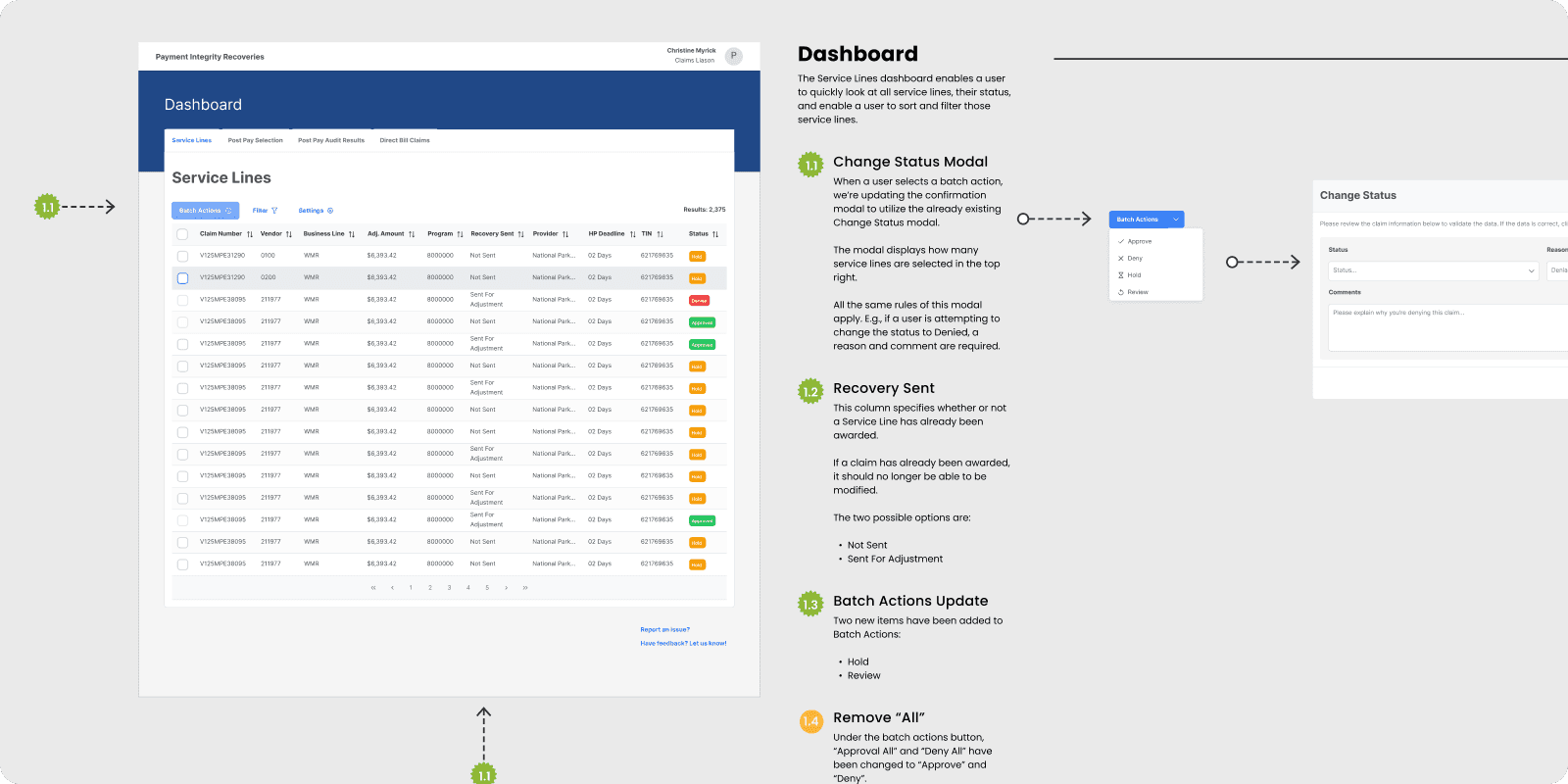Go to page 5 in pagination
1568x784 pixels.
coord(487,588)
